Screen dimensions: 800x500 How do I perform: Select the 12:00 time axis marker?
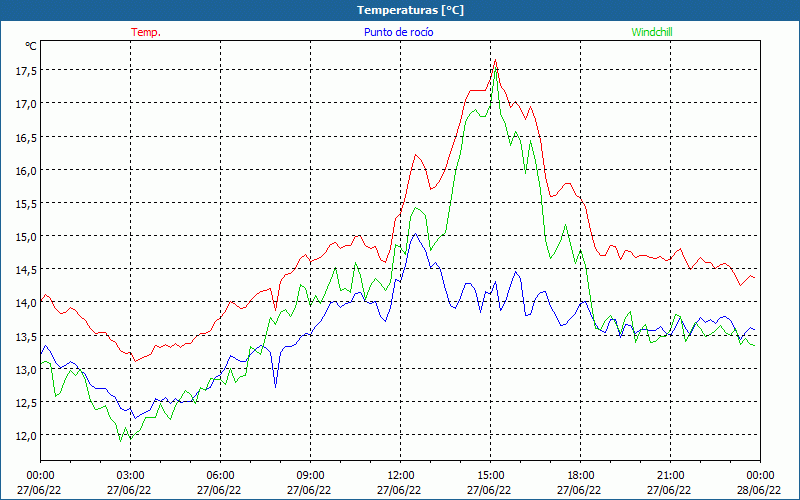400,475
